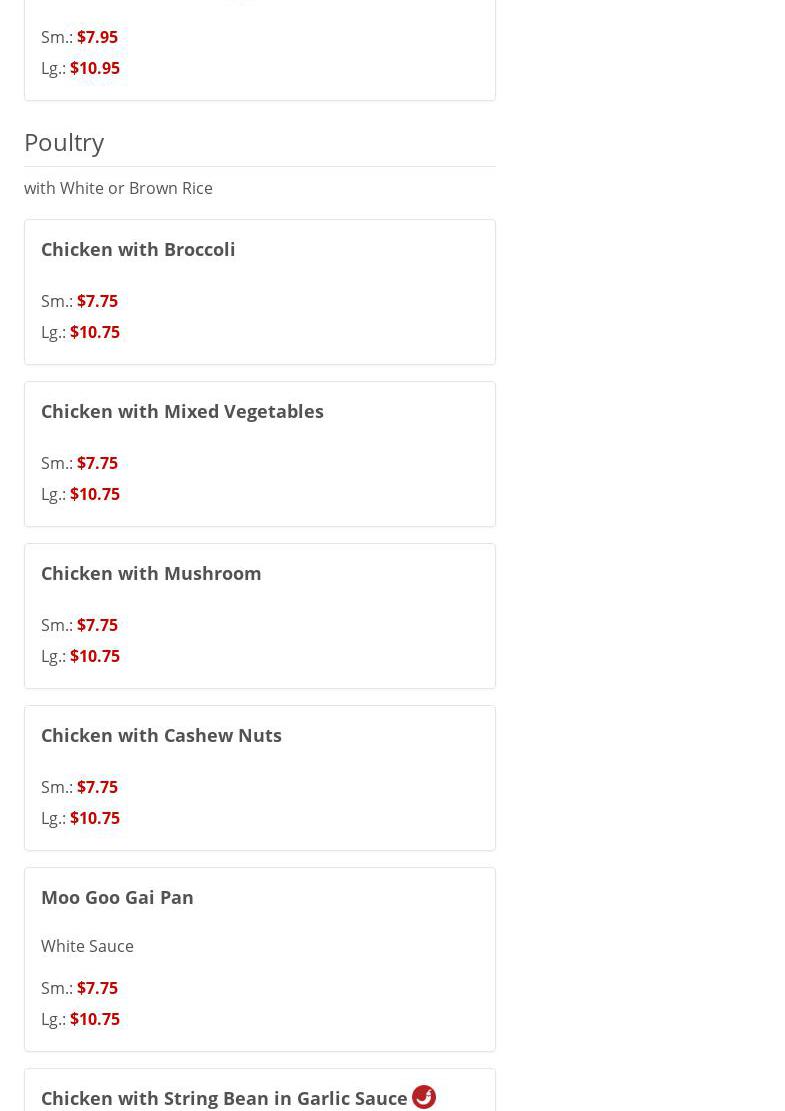The image size is (785, 1111).
Task: Click the spicy chili pepper icon
Action: pos(424,1097)
